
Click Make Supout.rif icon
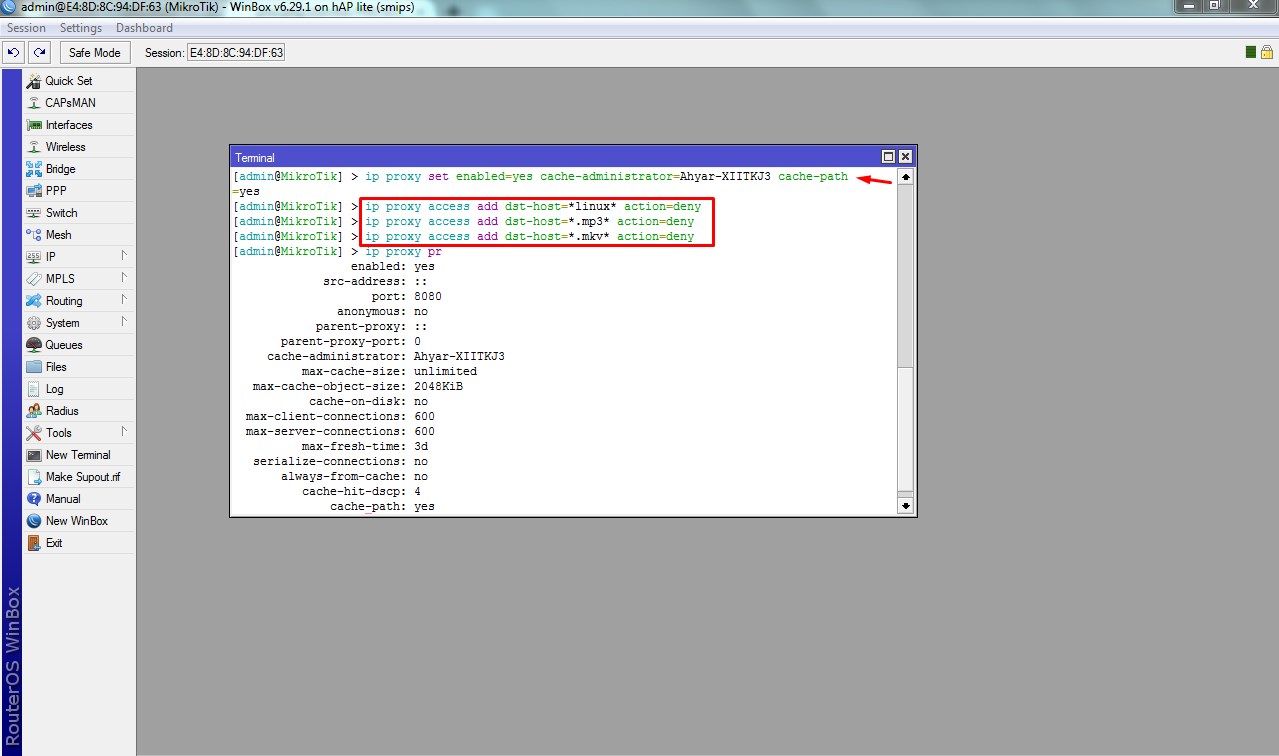(x=34, y=477)
